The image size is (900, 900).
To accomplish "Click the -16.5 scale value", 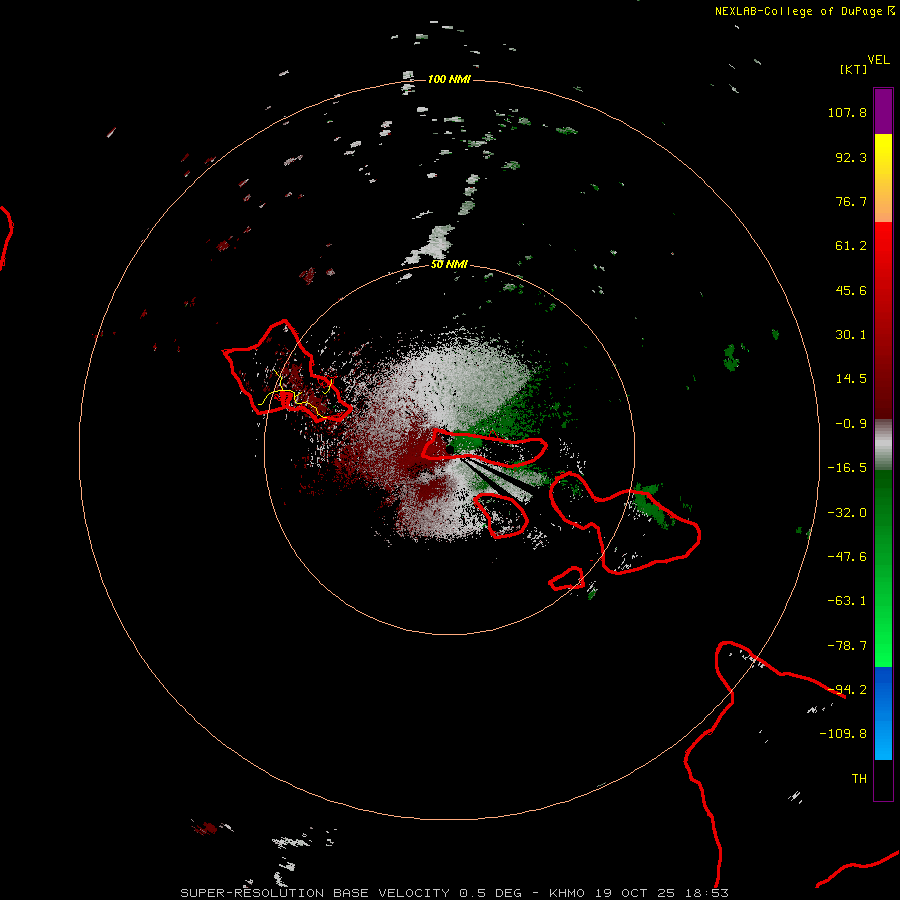I will coord(847,468).
